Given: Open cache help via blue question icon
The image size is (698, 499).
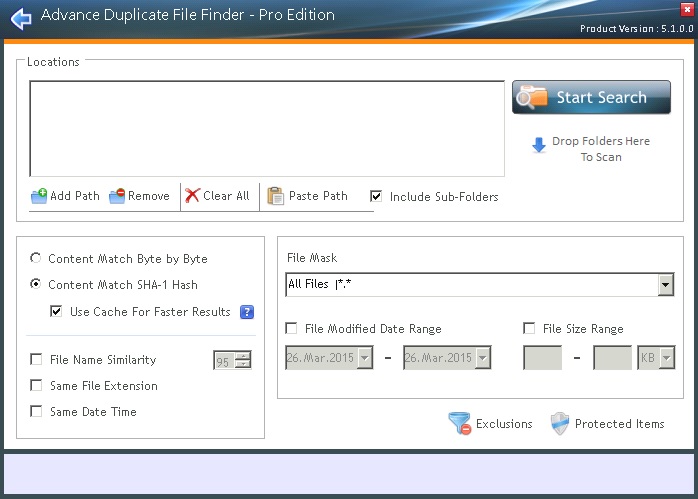Looking at the screenshot, I should (x=247, y=312).
